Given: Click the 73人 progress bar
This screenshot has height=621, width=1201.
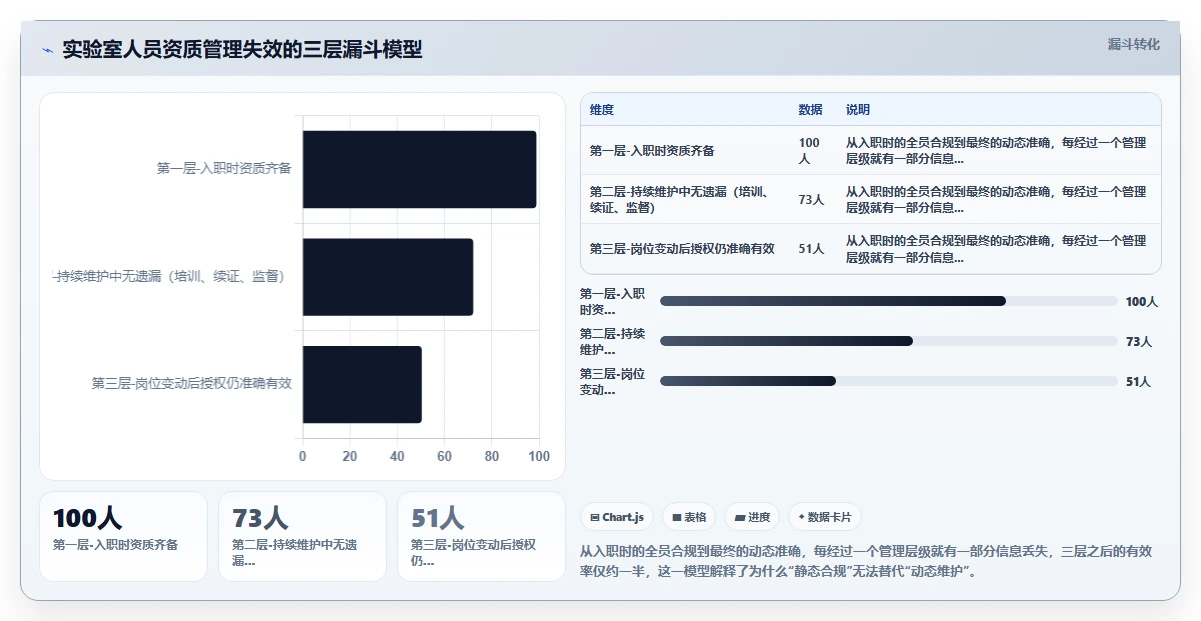Looking at the screenshot, I should click(x=888, y=341).
